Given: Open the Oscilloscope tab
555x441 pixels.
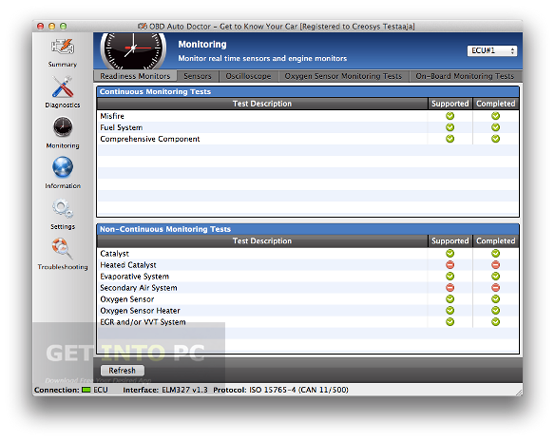Looking at the screenshot, I should click(x=248, y=76).
